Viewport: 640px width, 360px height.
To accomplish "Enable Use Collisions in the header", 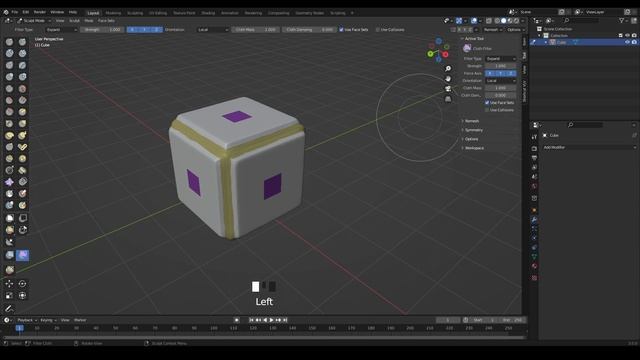I will 378,30.
